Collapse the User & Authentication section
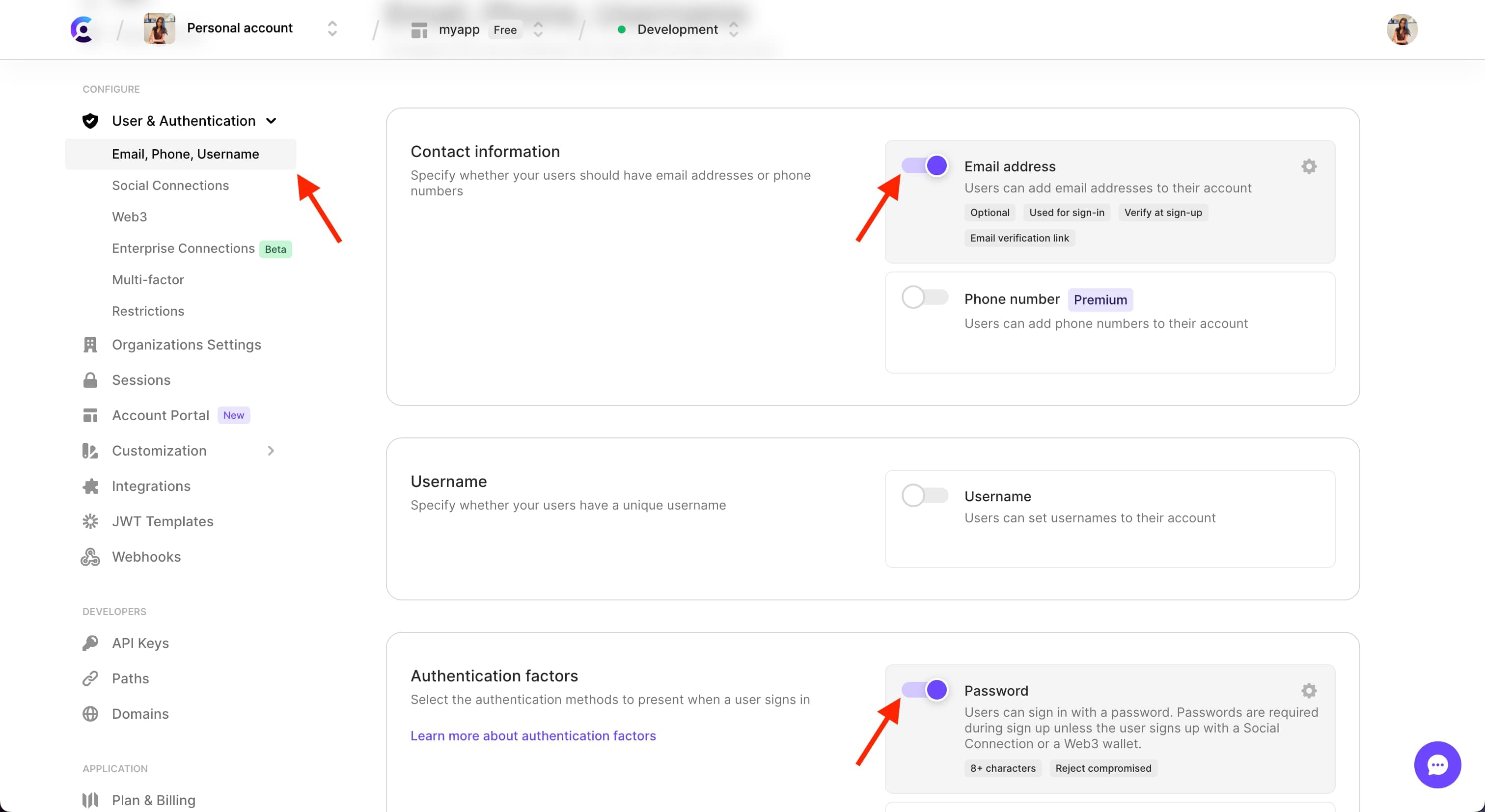Viewport: 1485px width, 812px height. click(272, 120)
